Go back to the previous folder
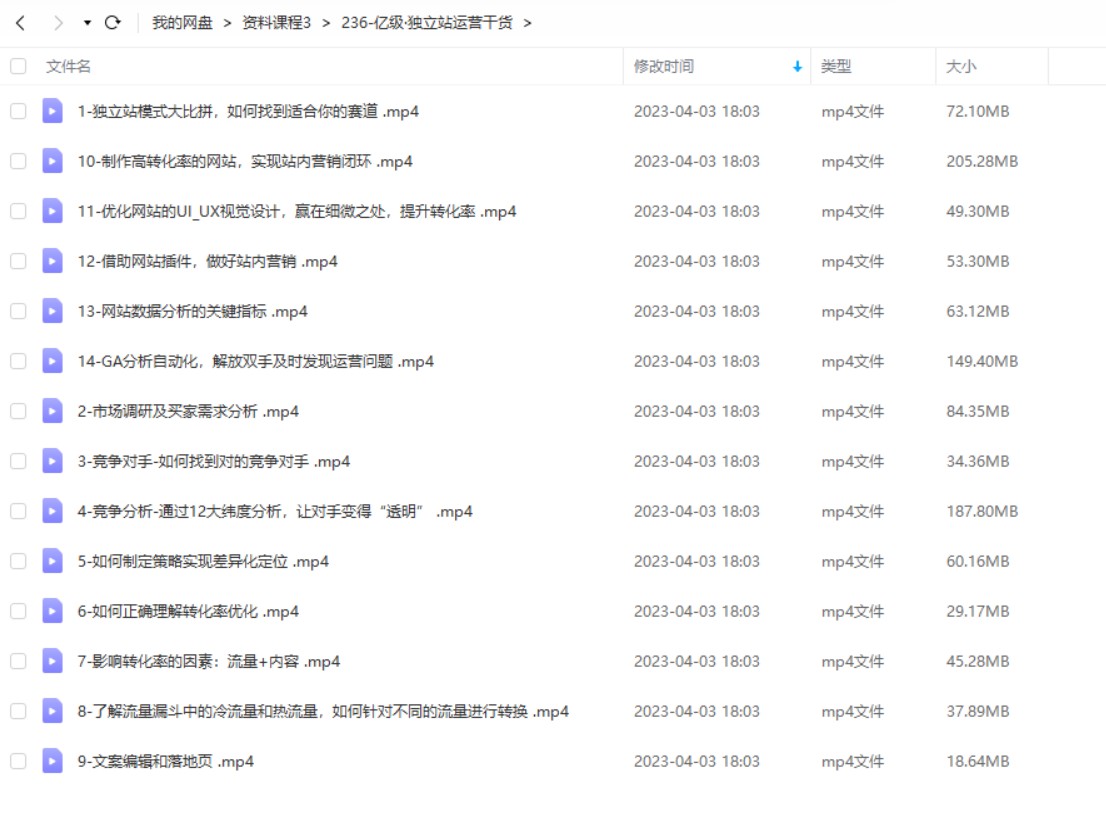Screen dimensions: 1106x833 point(20,23)
